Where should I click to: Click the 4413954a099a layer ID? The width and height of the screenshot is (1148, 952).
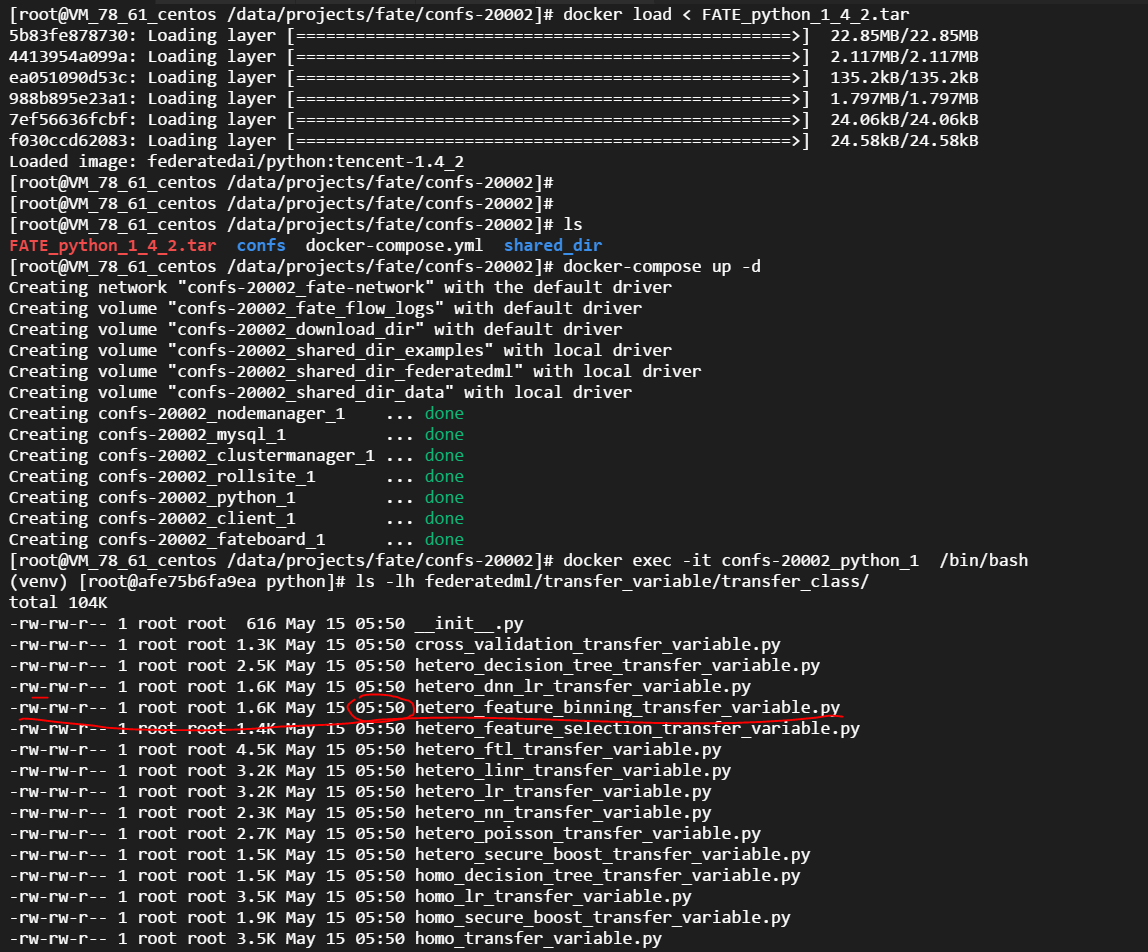[x=68, y=57]
